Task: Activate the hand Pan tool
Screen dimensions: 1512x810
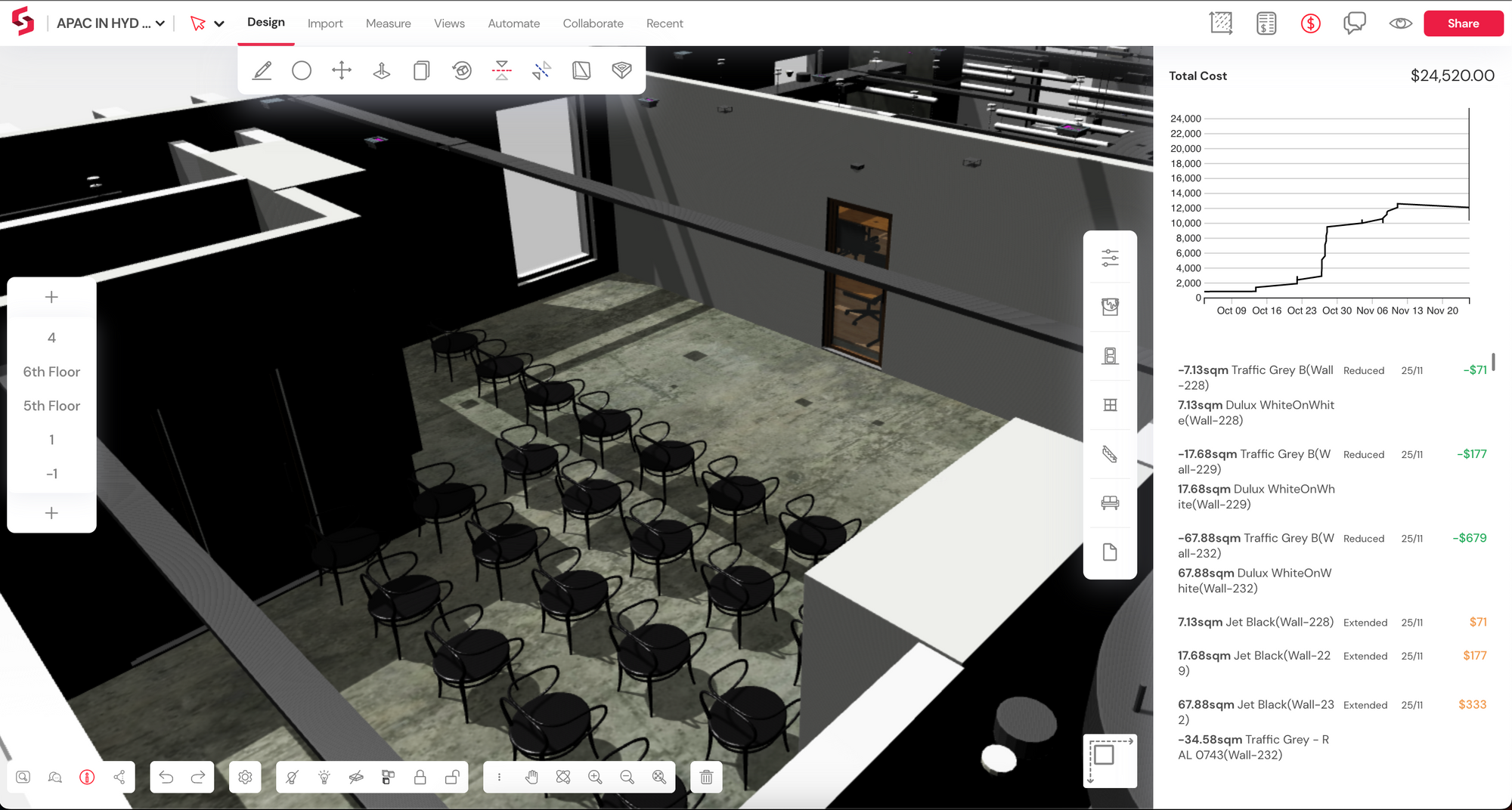Action: click(x=531, y=777)
